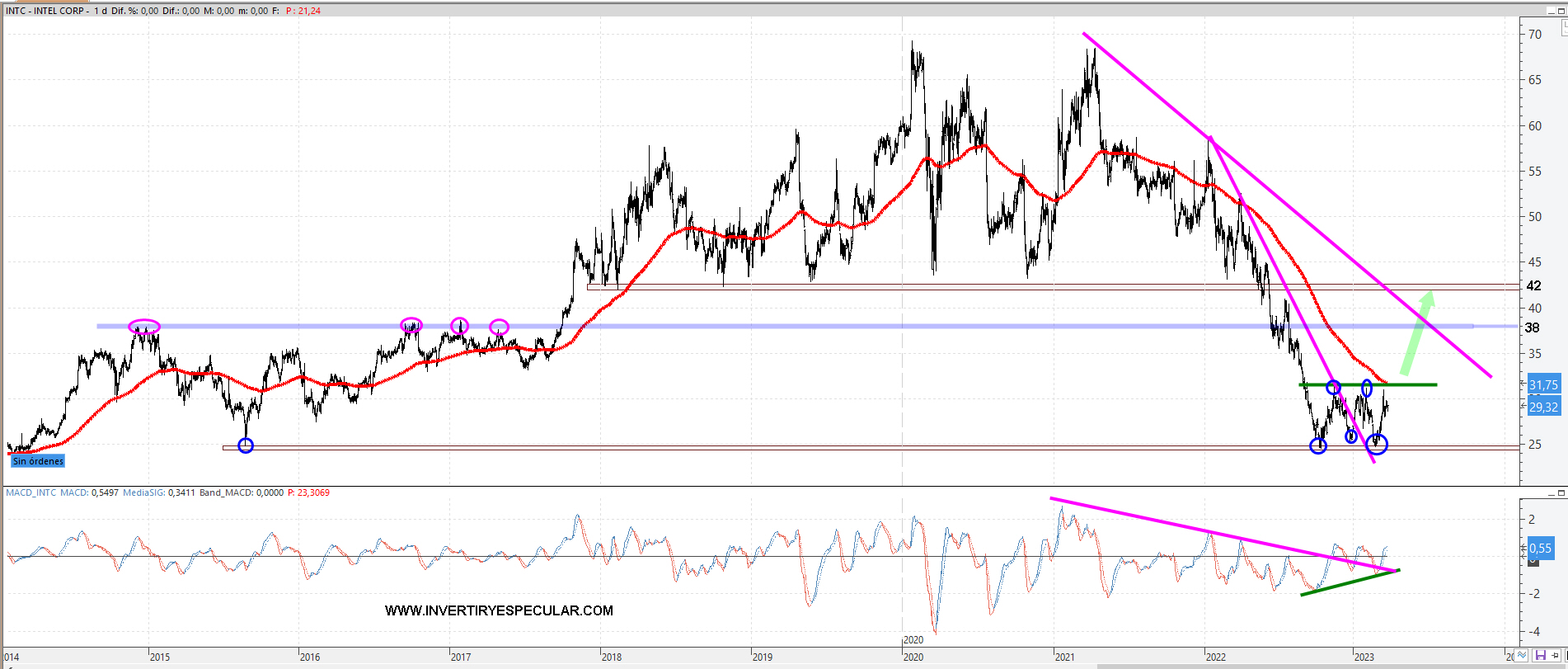Click the 0,55 MACD value tag

pyautogui.click(x=1540, y=549)
